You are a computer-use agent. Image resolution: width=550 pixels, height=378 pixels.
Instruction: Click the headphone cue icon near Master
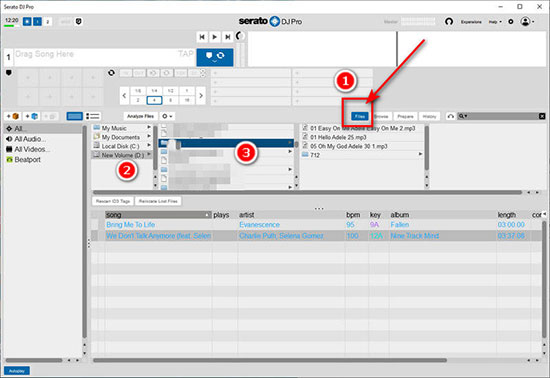coord(449,22)
